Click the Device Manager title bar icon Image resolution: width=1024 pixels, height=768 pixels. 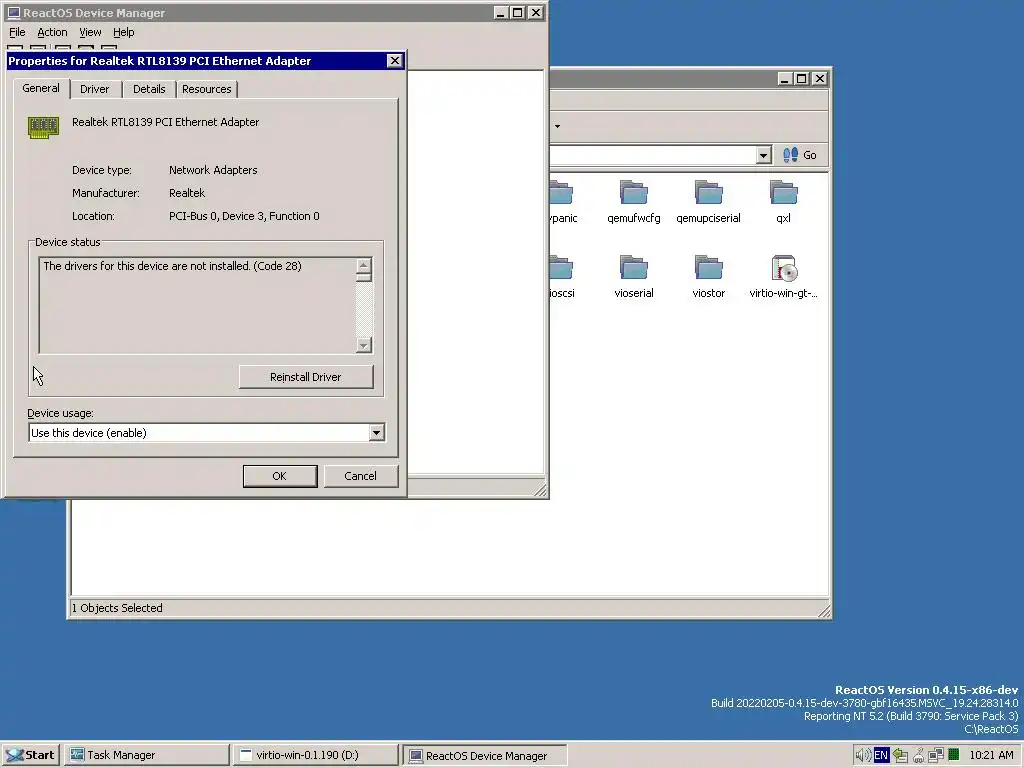13,13
